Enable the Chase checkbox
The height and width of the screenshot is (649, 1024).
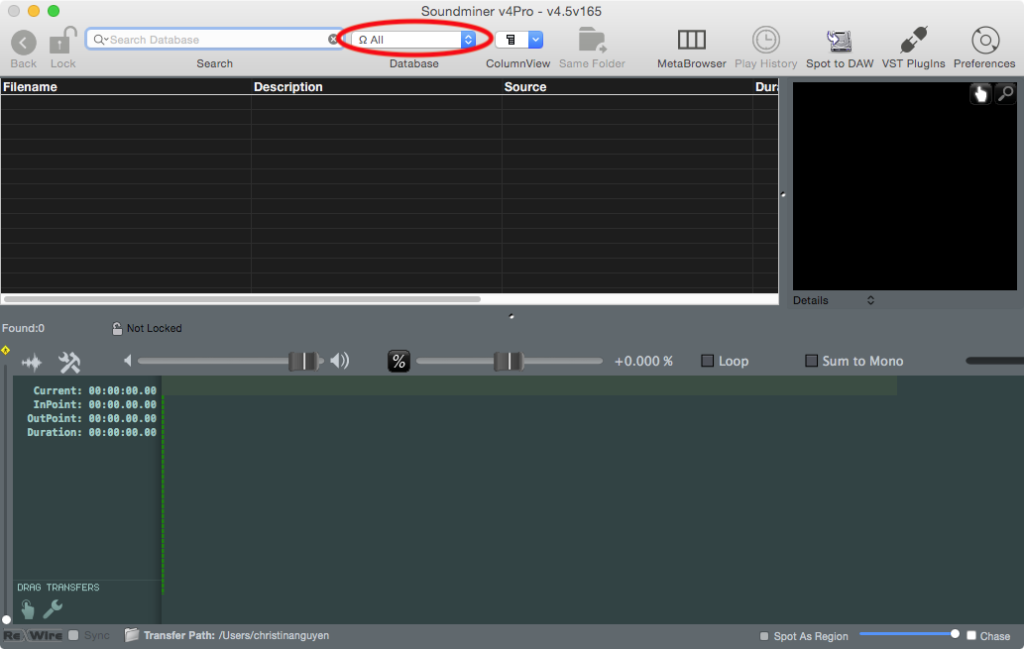[971, 635]
